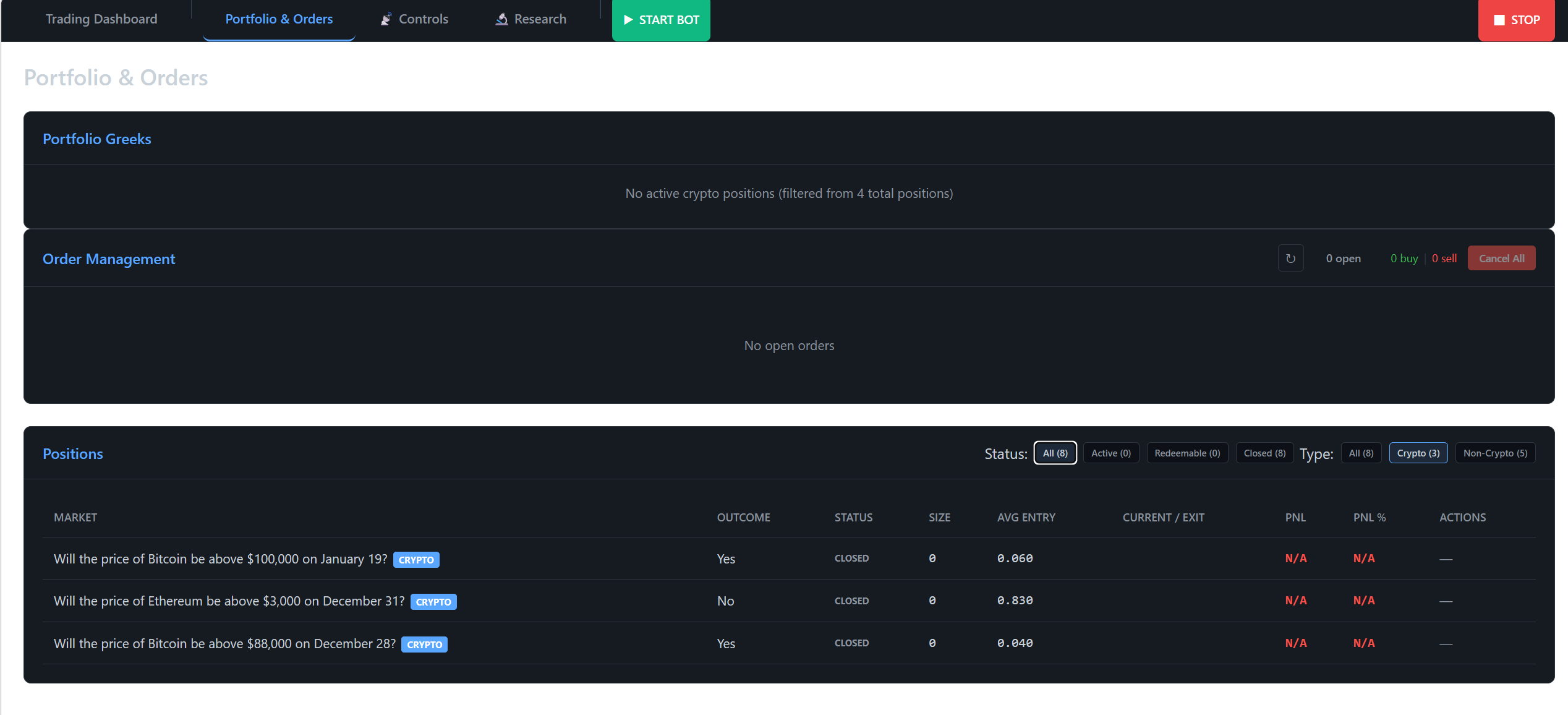Screen dimensions: 1568x715
Task: Click the 'No active crypto positions' message
Action: pyautogui.click(x=789, y=194)
